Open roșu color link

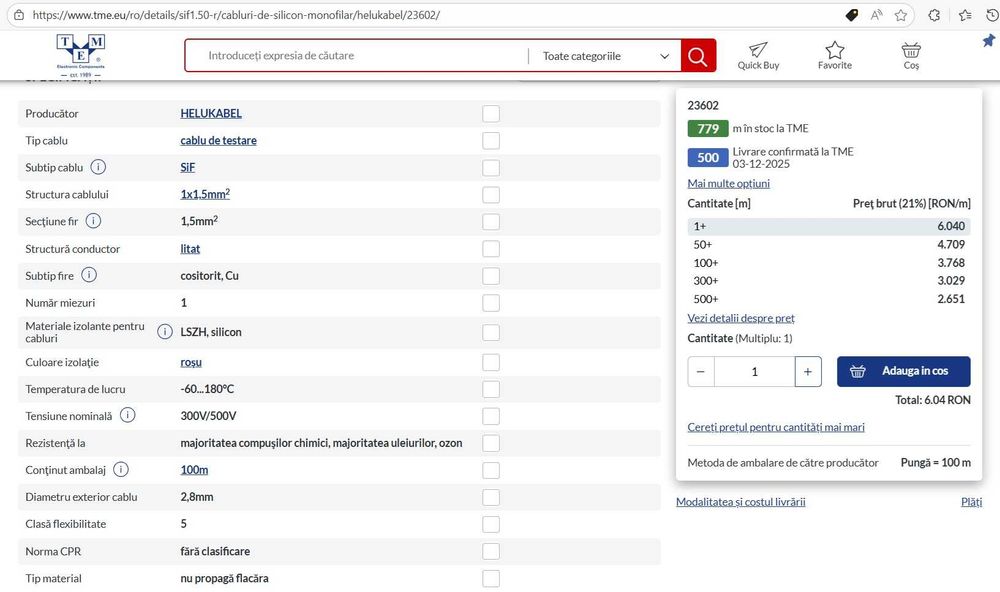(x=191, y=362)
